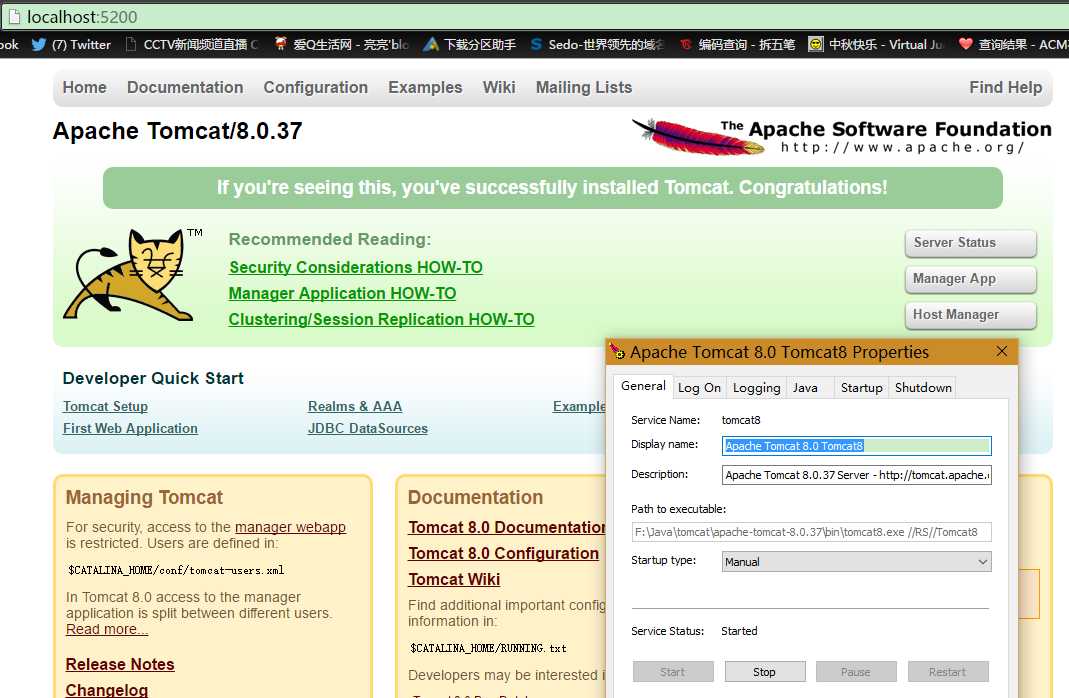Switch to the General tab

643,386
